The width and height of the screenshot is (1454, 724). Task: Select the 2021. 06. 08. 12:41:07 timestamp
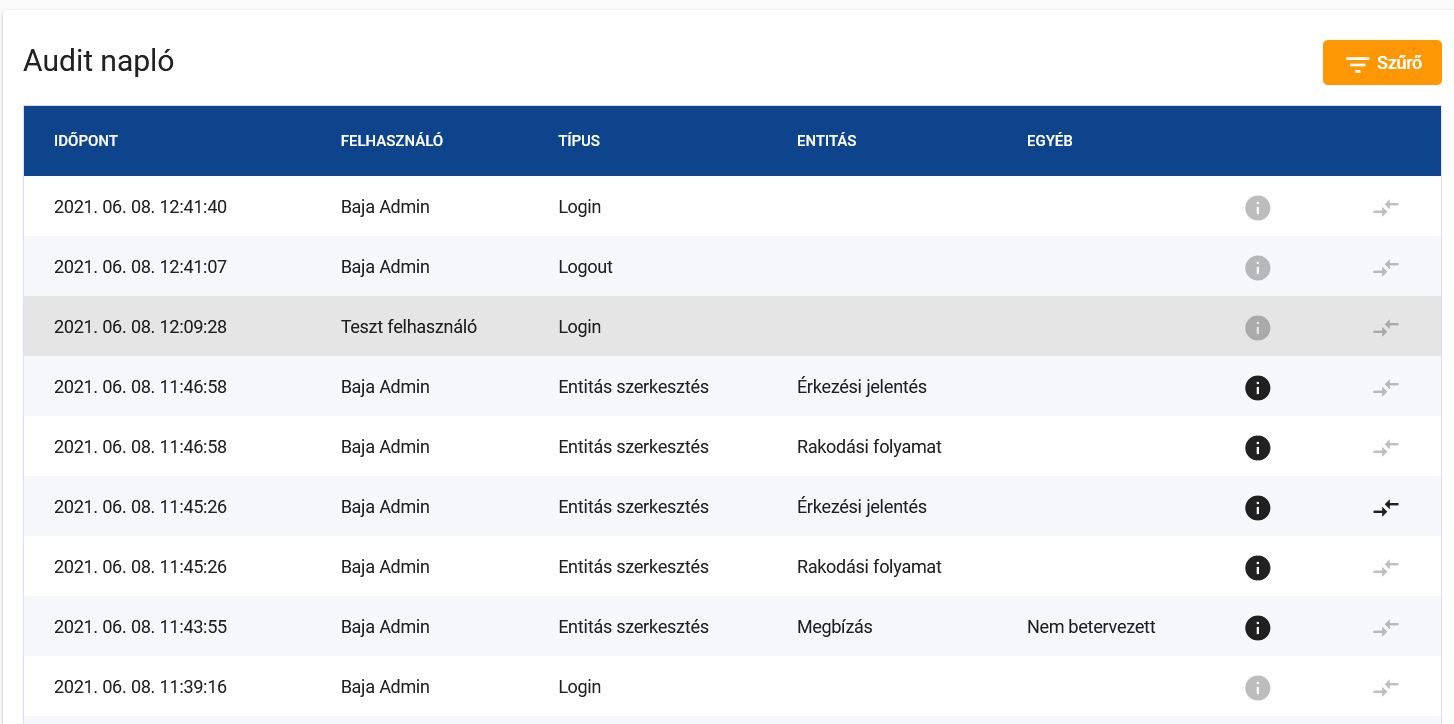140,267
